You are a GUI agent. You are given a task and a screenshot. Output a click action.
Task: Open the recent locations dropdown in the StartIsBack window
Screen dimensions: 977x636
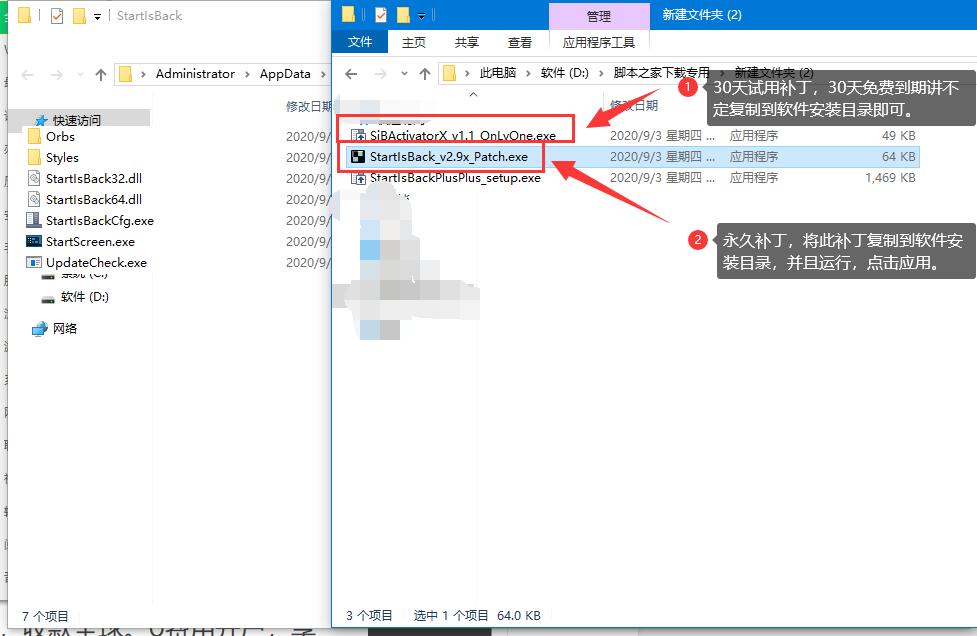80,75
